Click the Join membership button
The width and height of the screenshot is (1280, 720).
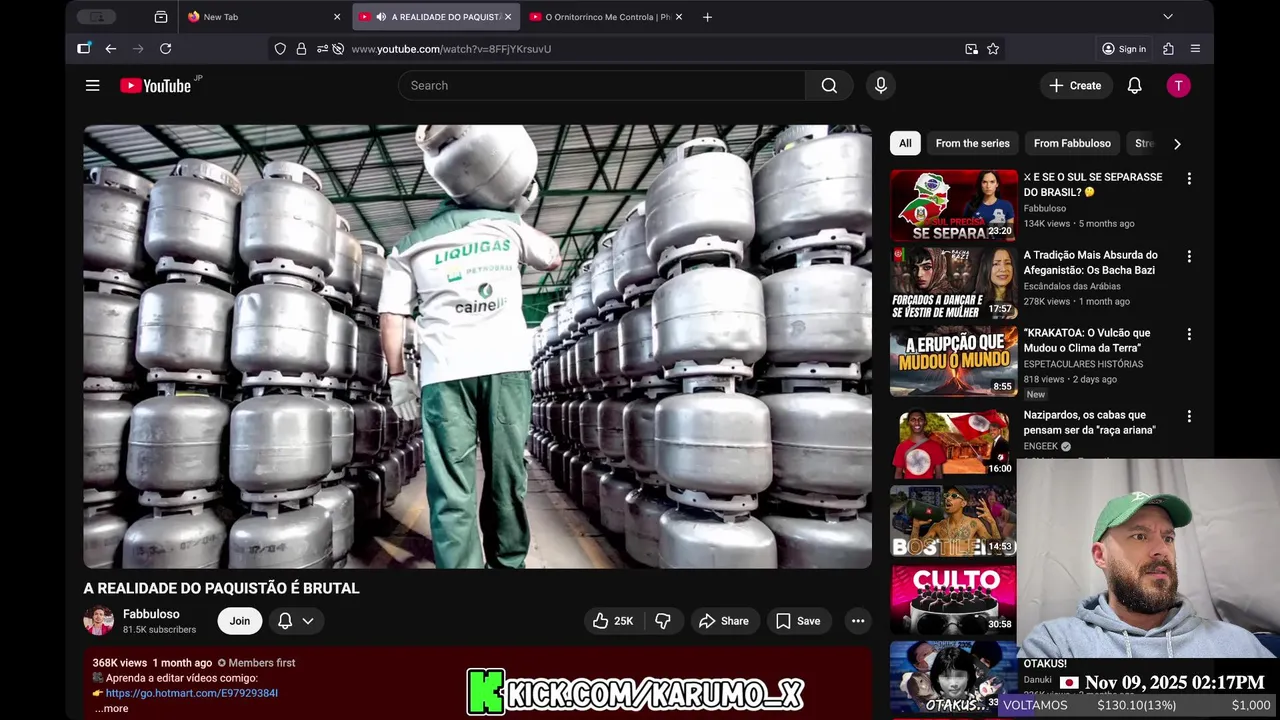pyautogui.click(x=240, y=621)
